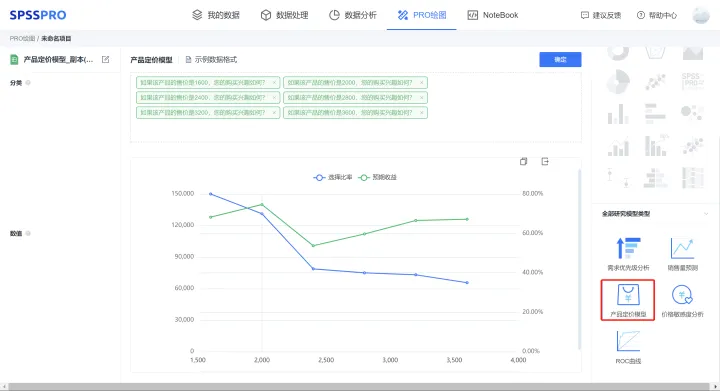Toggle the 预期收益 legend series

pyautogui.click(x=377, y=177)
